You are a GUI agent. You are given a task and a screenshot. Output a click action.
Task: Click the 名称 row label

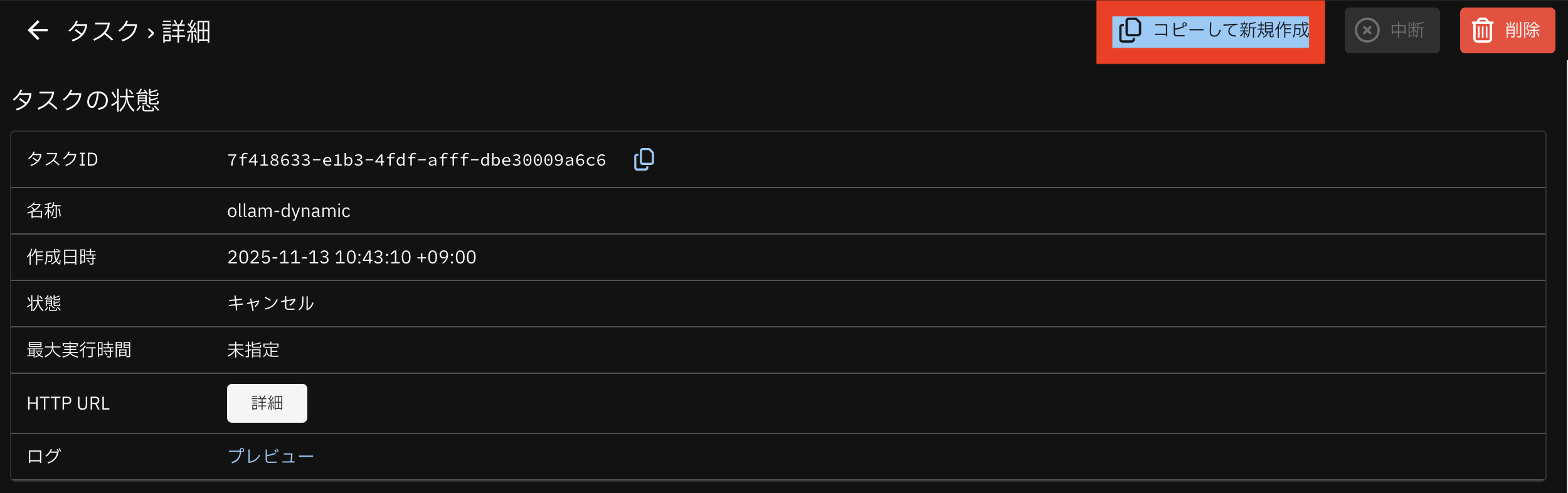44,211
